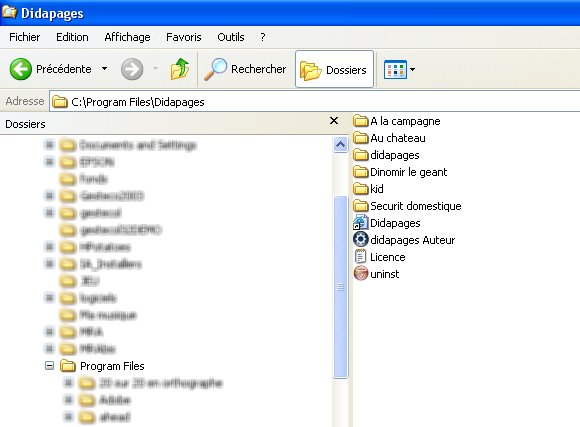This screenshot has height=427, width=580.
Task: Click the views grid icon
Action: coord(395,69)
